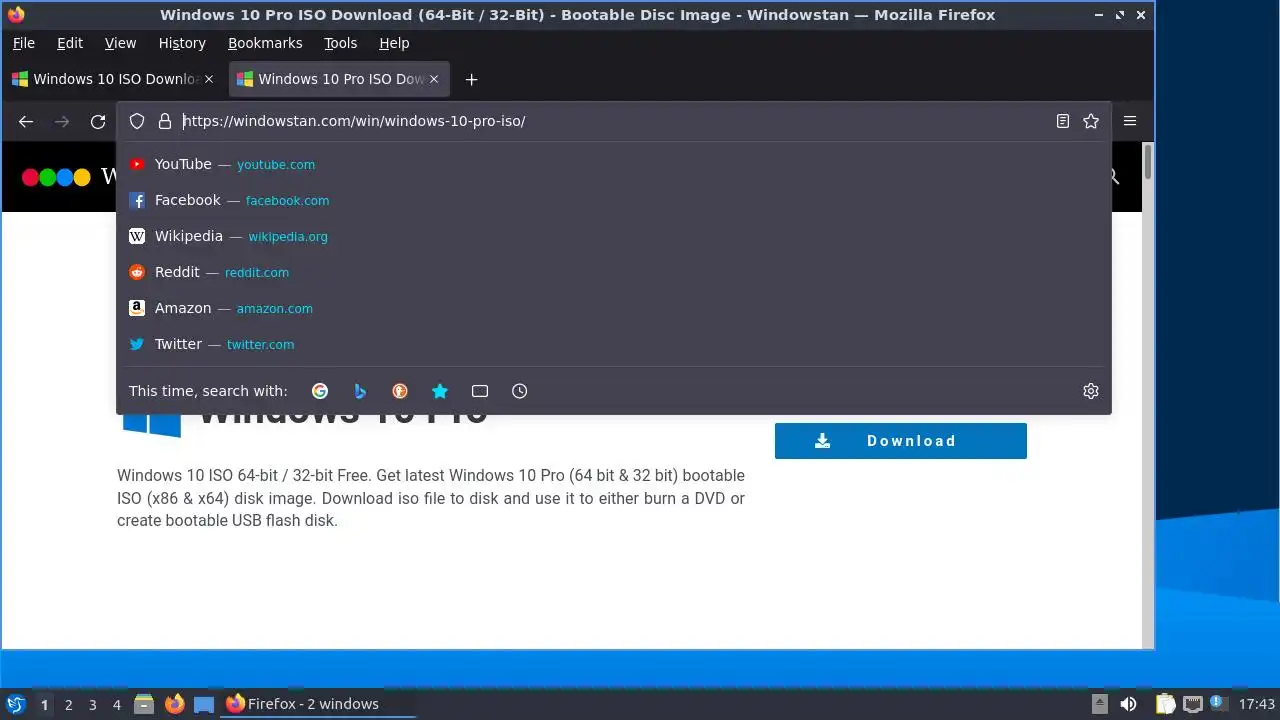Open the Tools menu

click(340, 43)
